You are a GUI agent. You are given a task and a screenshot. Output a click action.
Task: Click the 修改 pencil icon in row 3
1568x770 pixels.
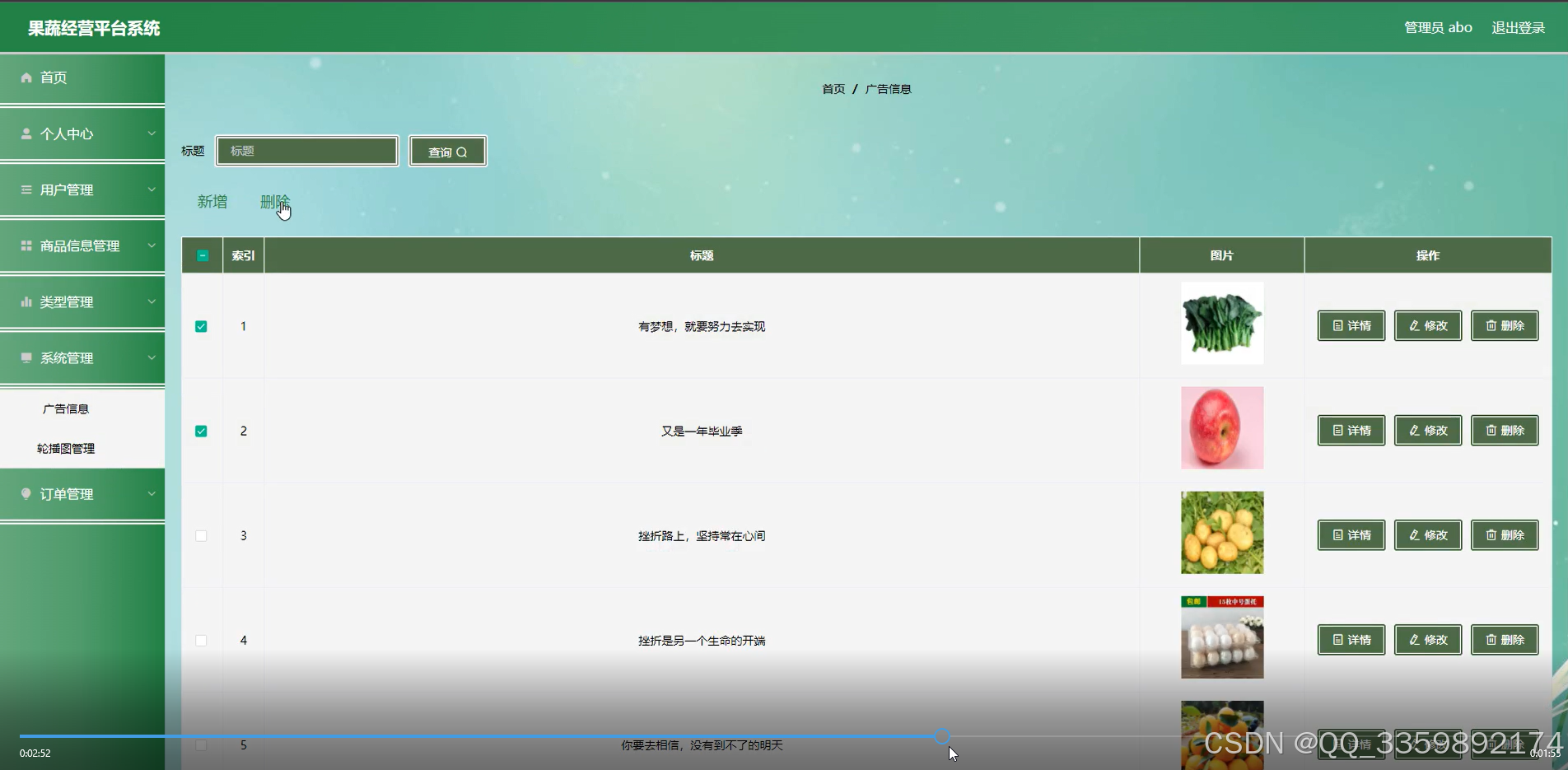coord(1414,535)
